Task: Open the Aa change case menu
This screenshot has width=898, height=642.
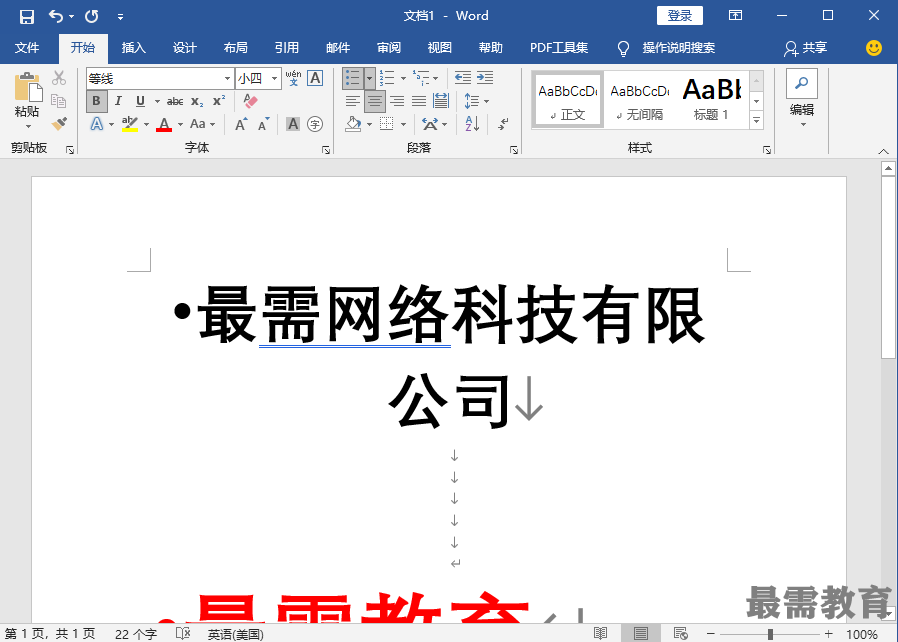Action: click(x=202, y=124)
